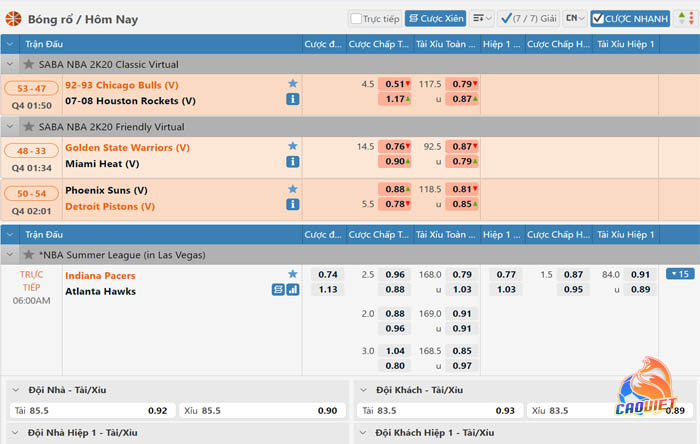Image resolution: width=700 pixels, height=444 pixels.
Task: Select the Cược Xiên parlay button
Action: click(436, 18)
